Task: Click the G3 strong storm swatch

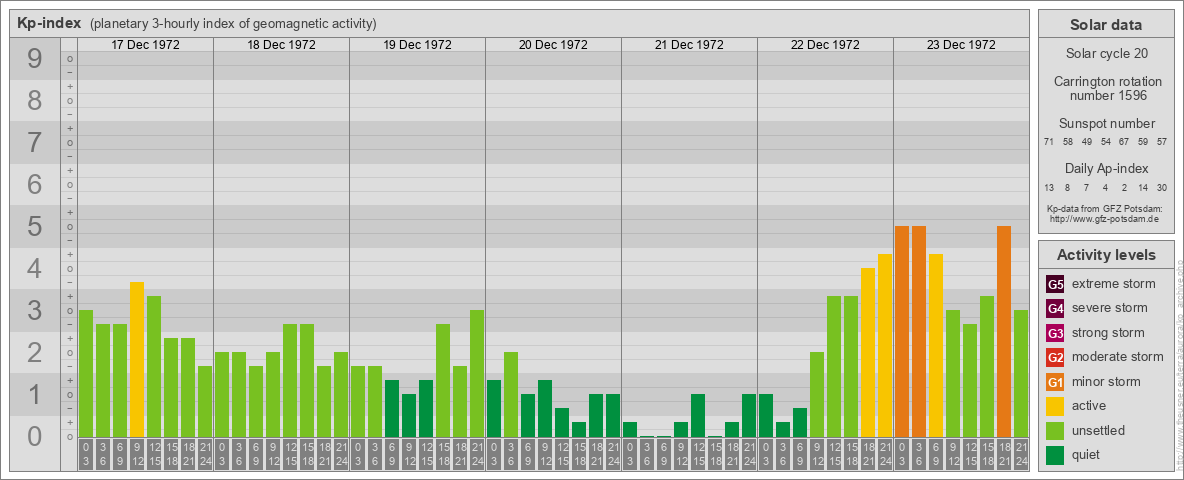Action: tap(1055, 333)
